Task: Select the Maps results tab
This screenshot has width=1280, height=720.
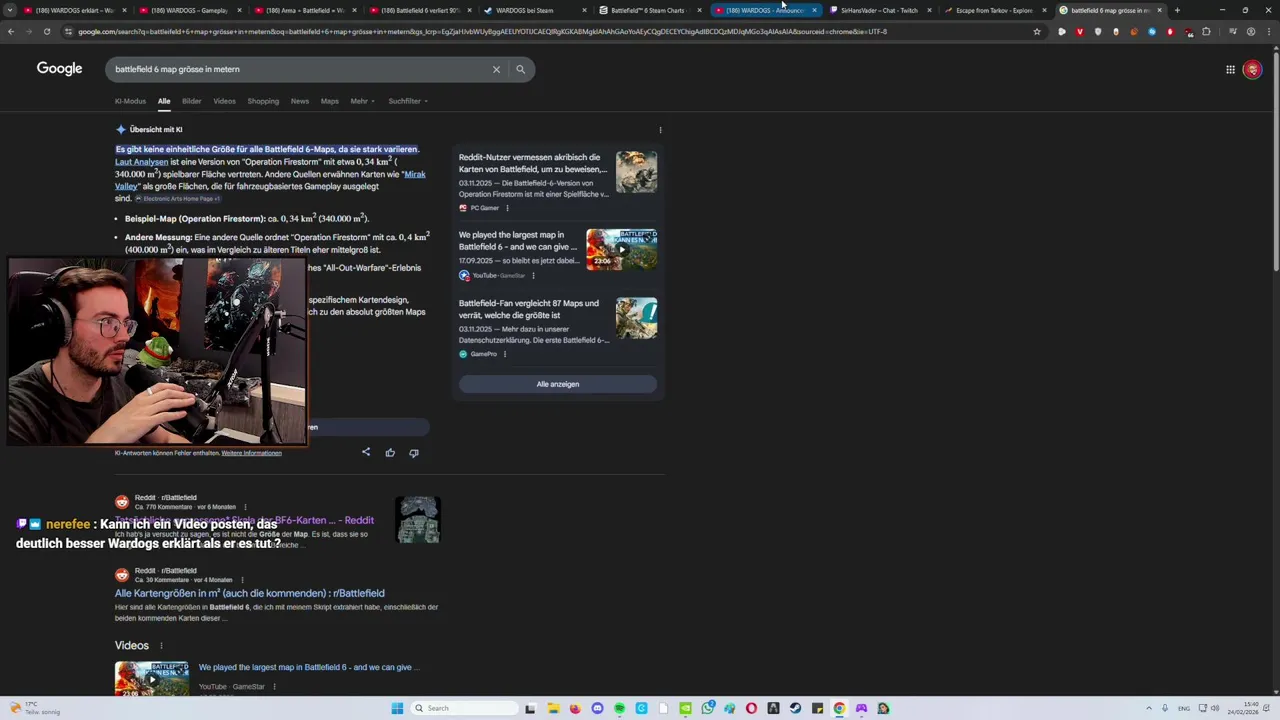Action: [329, 101]
